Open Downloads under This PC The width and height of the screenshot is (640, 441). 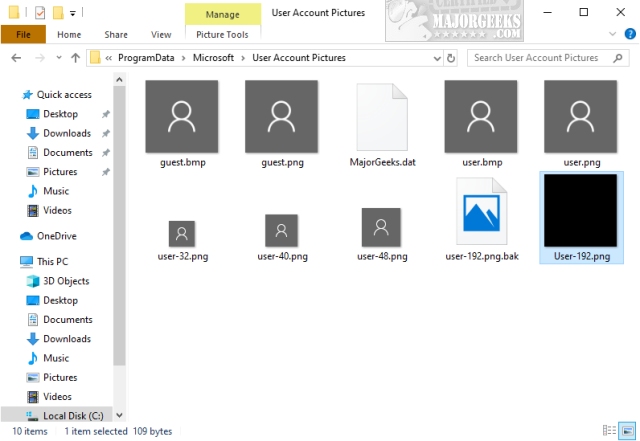coord(59,339)
